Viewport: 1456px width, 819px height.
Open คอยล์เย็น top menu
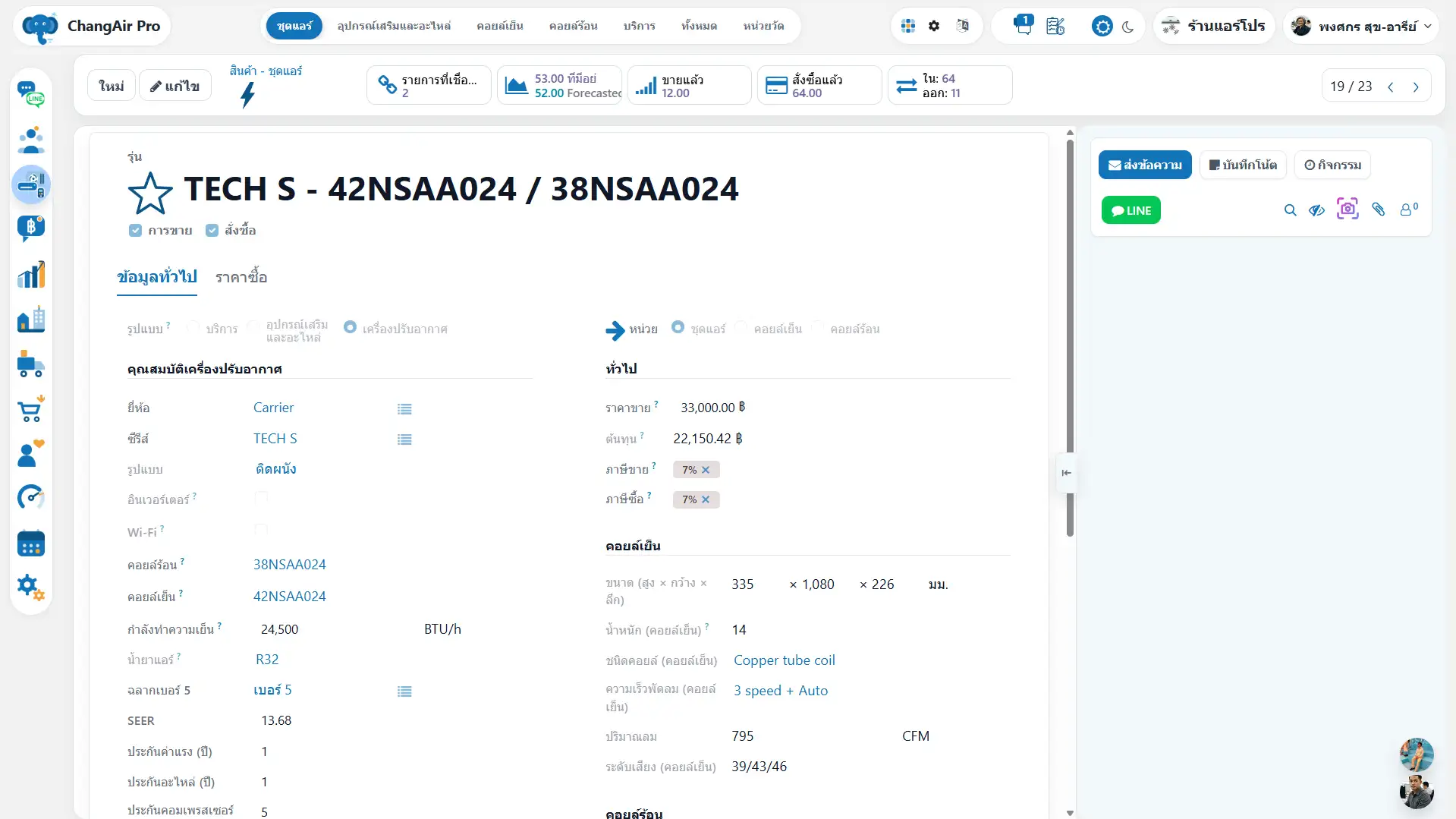tap(500, 26)
